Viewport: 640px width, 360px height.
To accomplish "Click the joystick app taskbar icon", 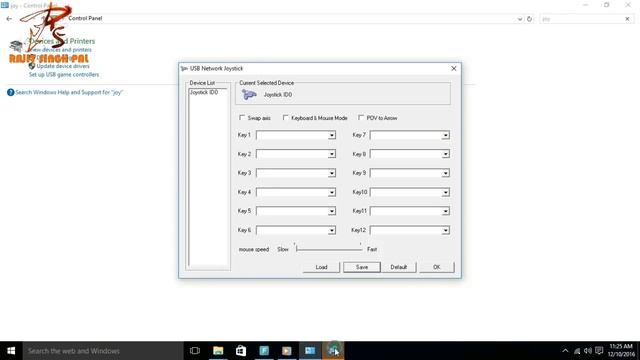I will (333, 351).
